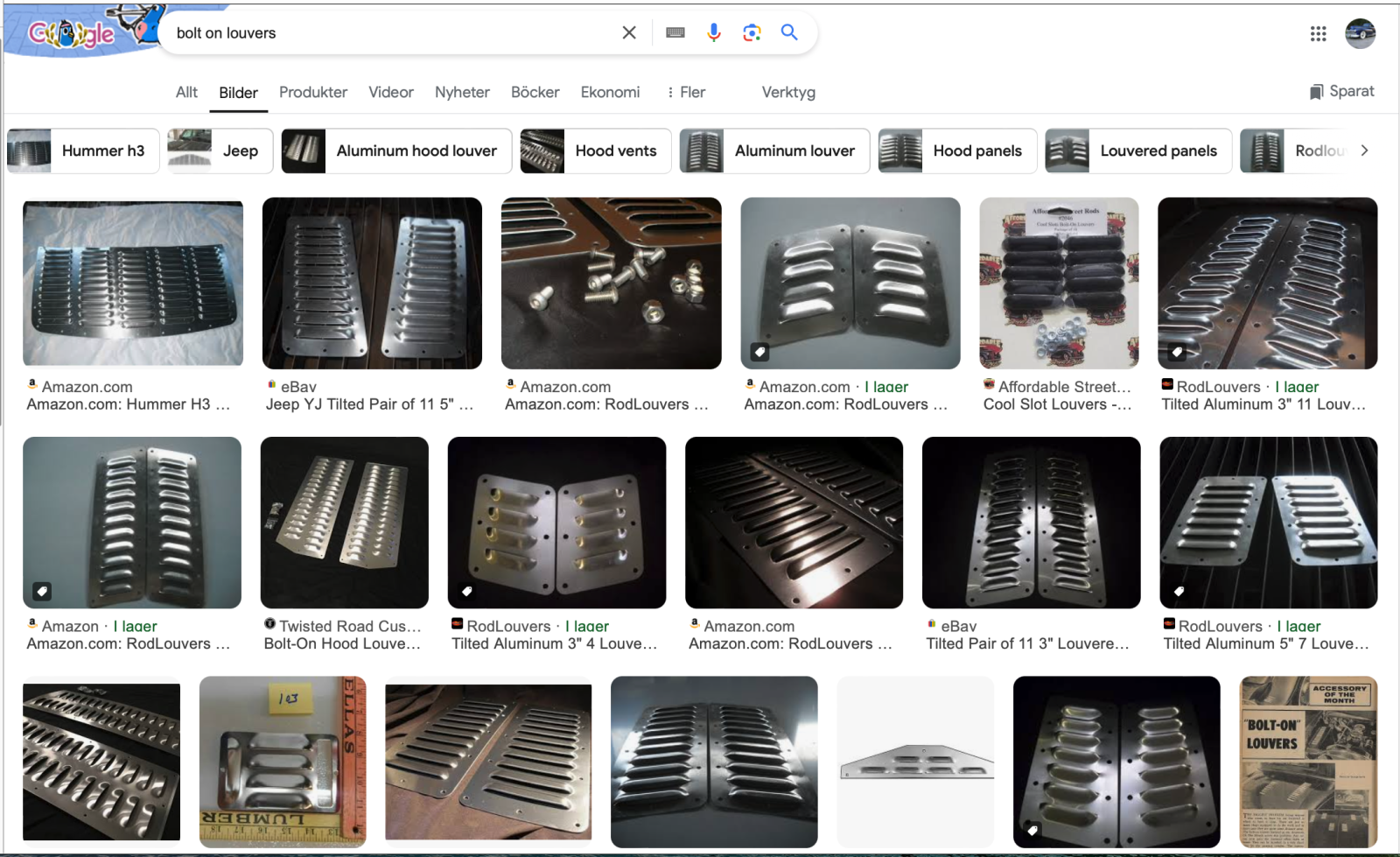This screenshot has height=857, width=1400.
Task: Click the search input field
Action: pos(385,33)
